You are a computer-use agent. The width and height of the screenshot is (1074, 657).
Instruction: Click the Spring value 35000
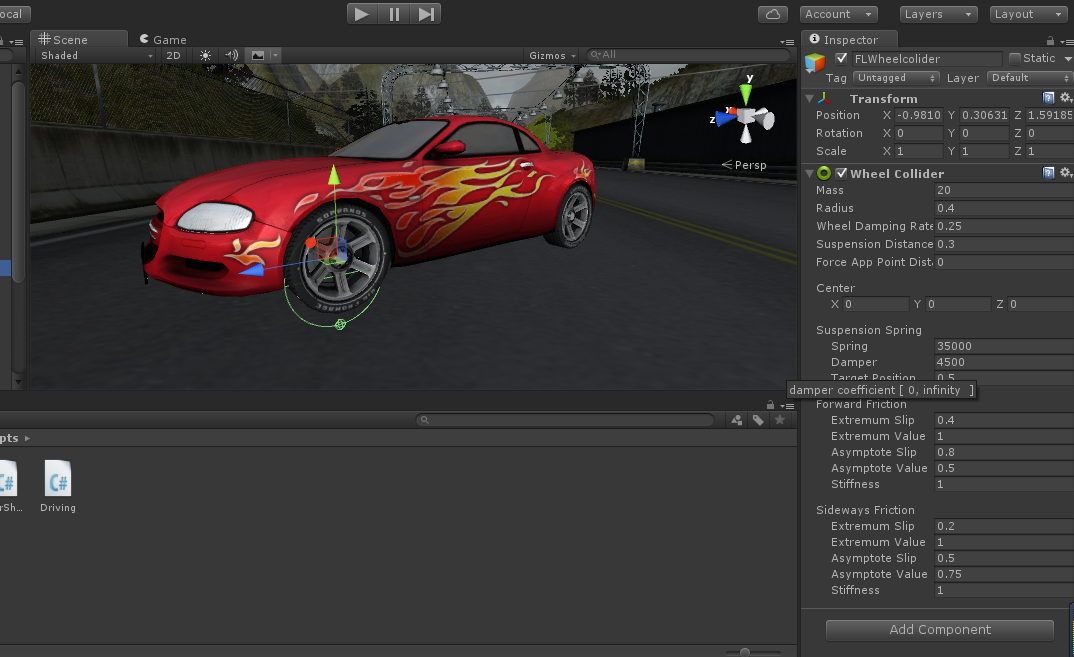[1004, 346]
